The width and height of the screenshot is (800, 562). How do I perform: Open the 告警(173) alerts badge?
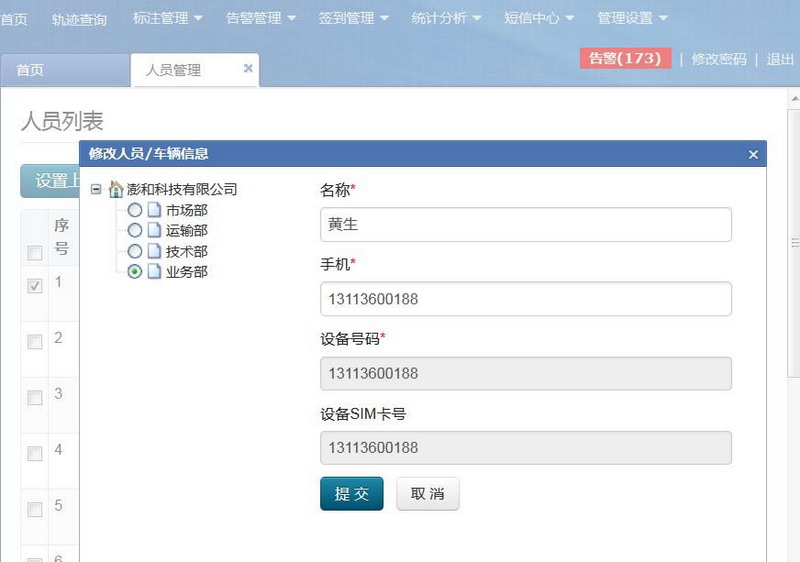625,58
